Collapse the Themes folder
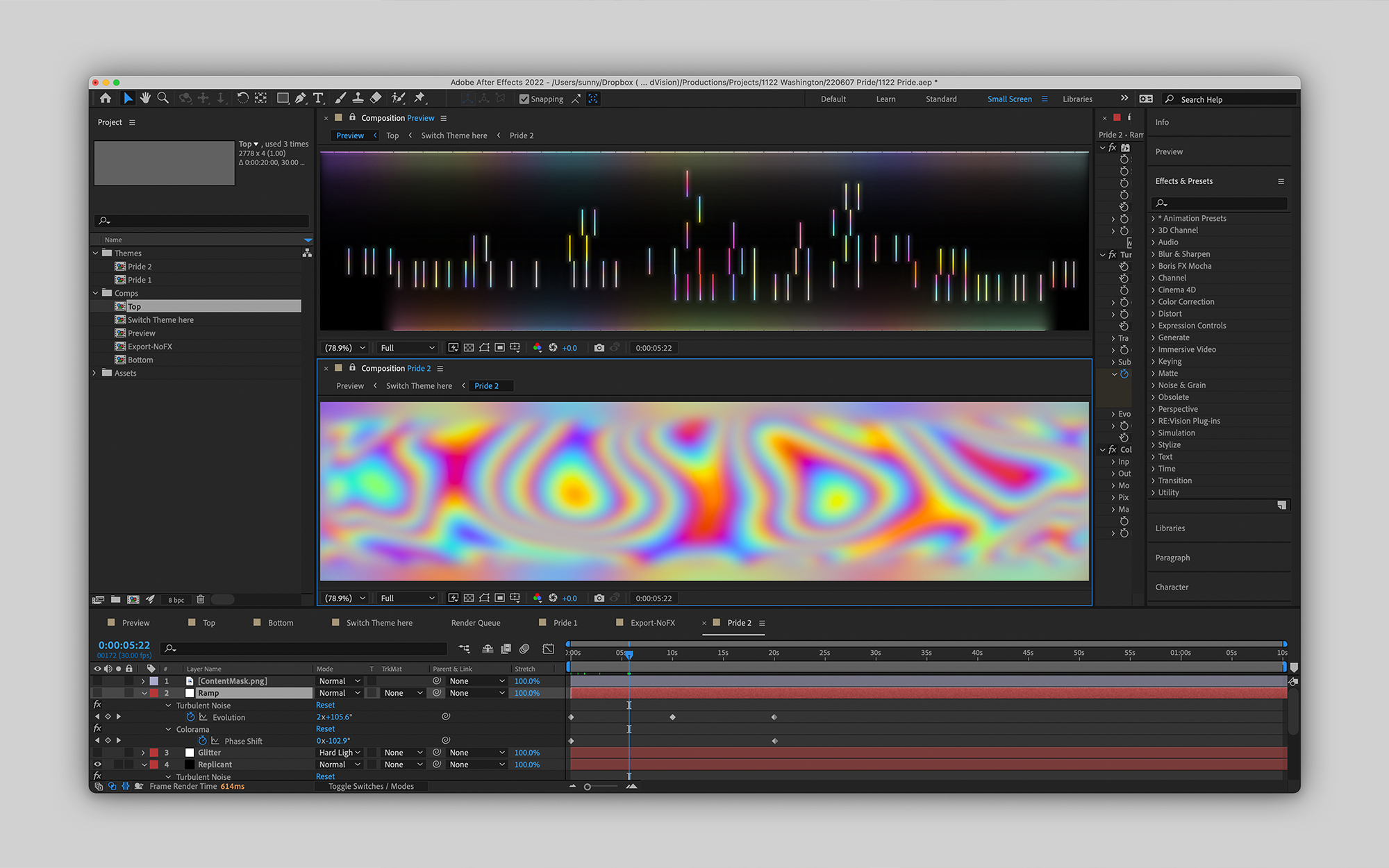Screen dimensions: 1389x868 [x=96, y=253]
